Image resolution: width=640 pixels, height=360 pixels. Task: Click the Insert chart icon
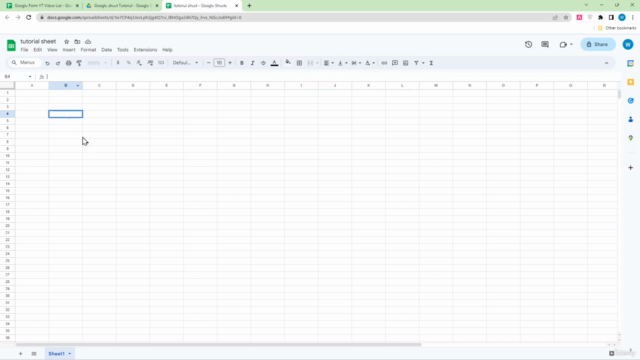pyautogui.click(x=405, y=63)
